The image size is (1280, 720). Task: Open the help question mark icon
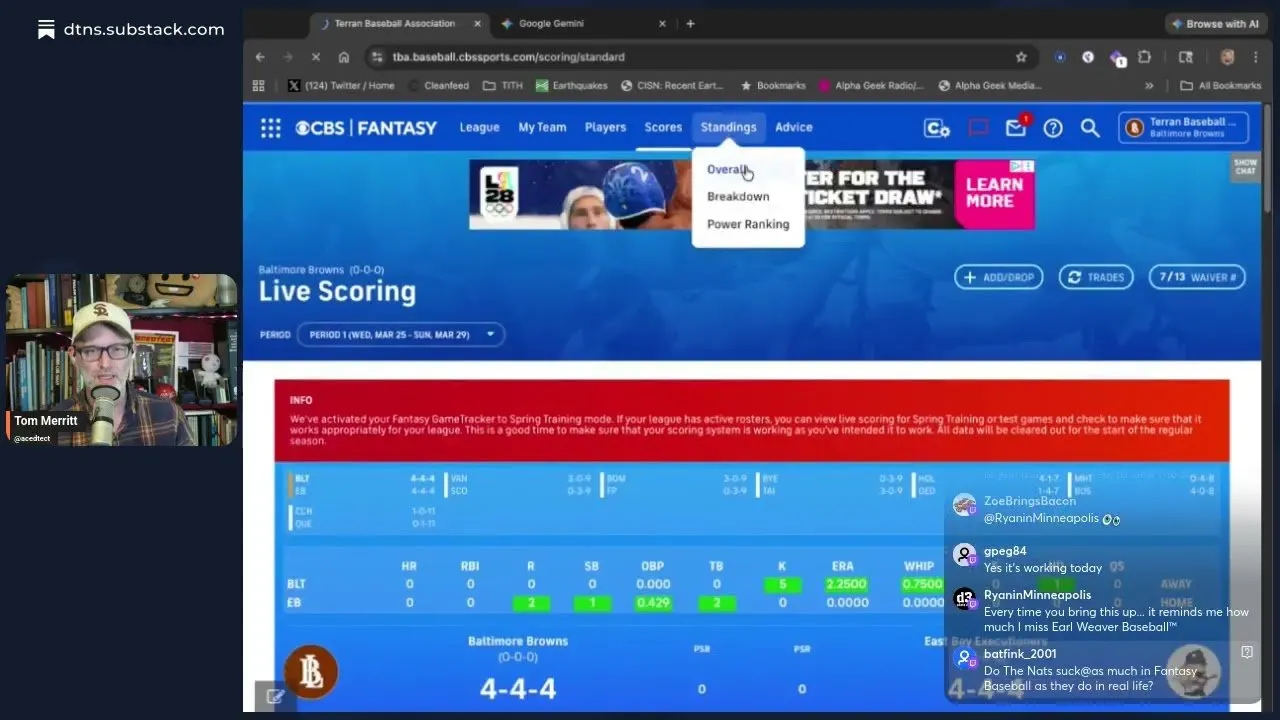pos(1053,128)
